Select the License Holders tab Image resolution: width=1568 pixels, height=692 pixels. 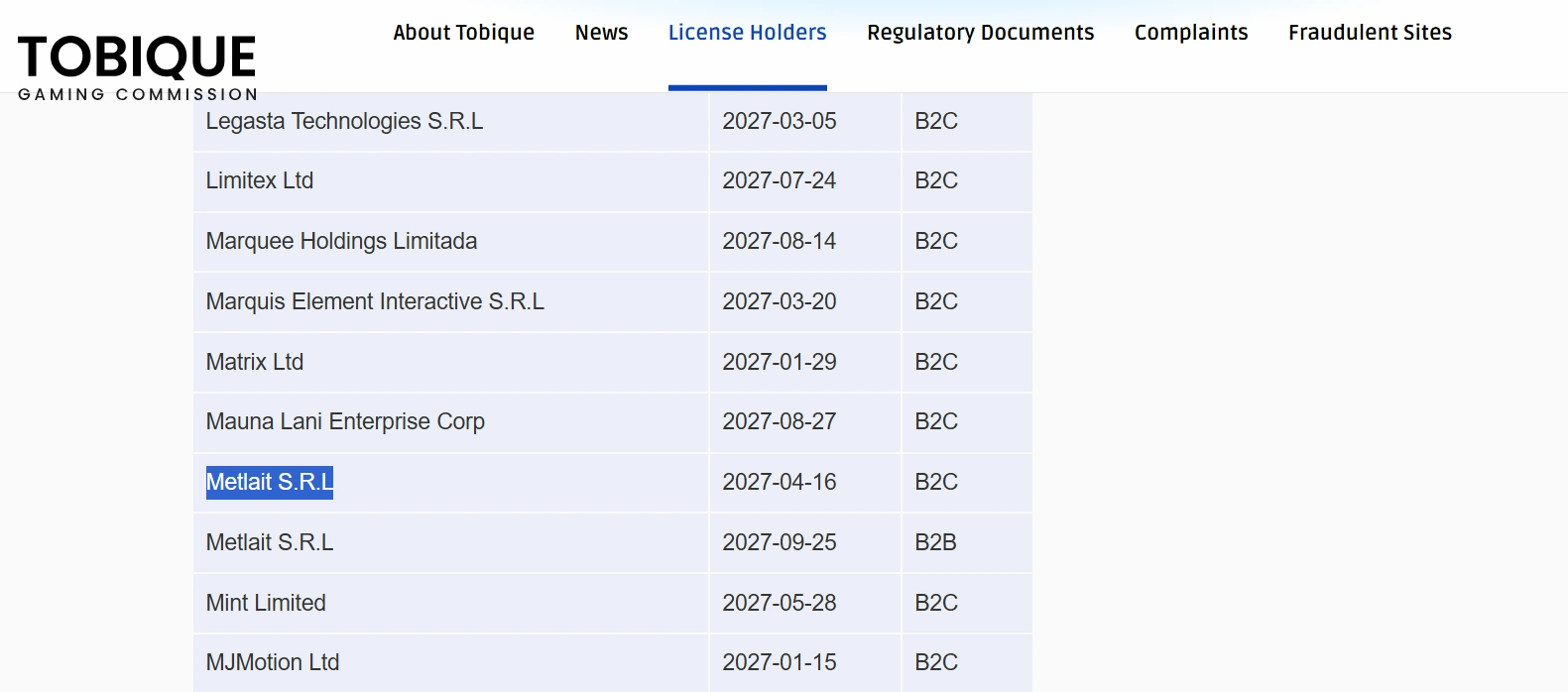pos(747,33)
